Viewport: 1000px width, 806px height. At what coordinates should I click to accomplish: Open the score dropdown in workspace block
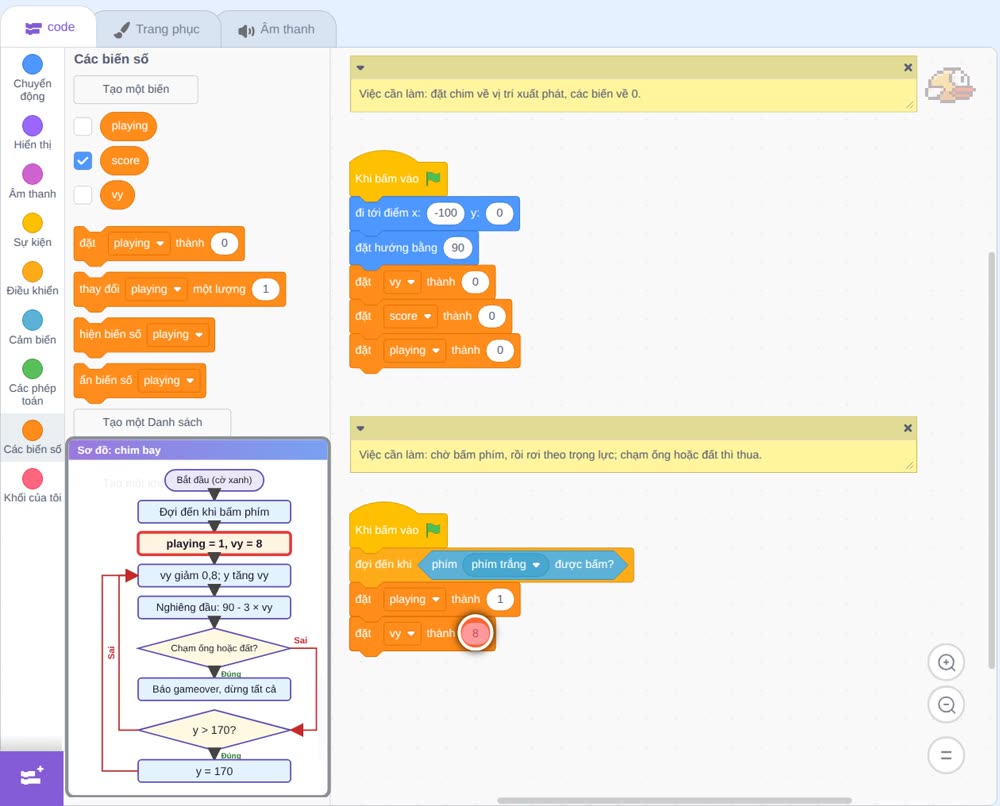[411, 316]
